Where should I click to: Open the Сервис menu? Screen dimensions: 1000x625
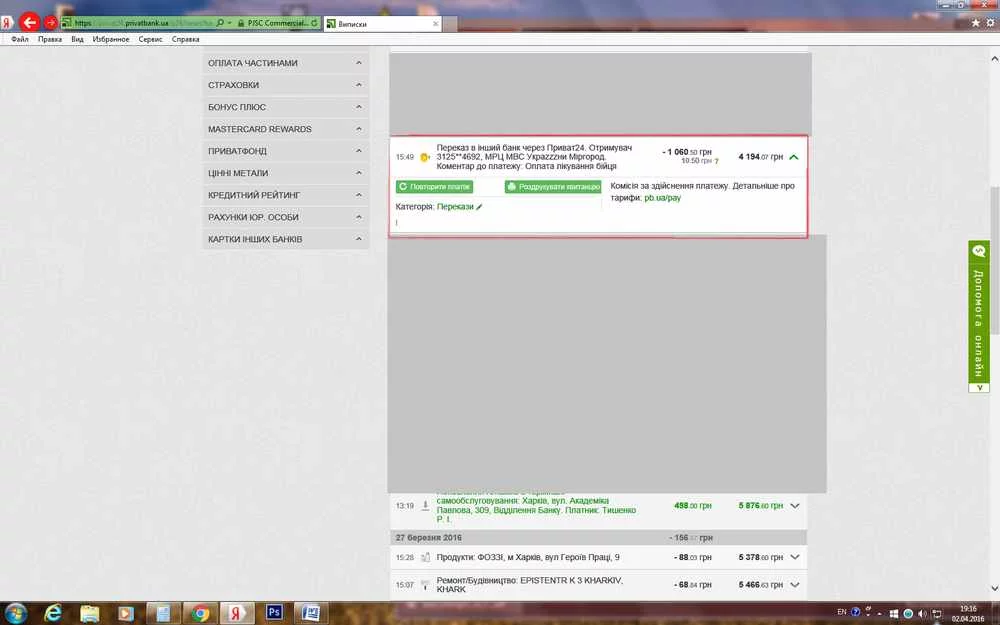(x=151, y=40)
